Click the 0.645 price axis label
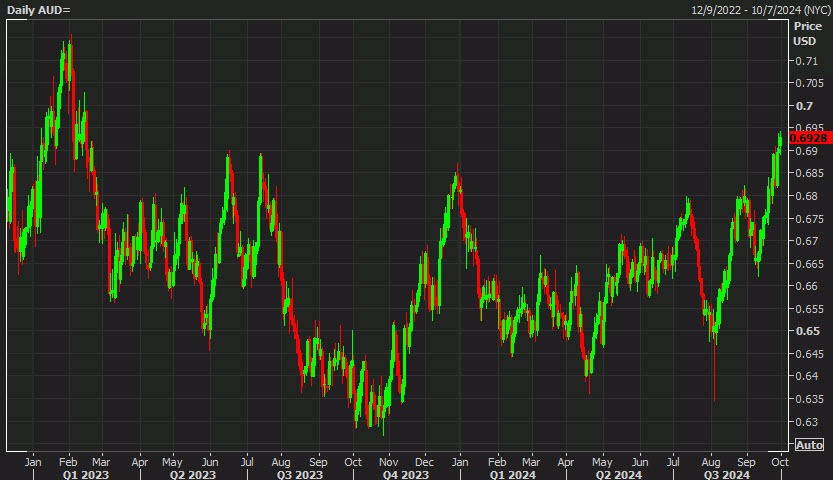Image resolution: width=833 pixels, height=480 pixels. (809, 354)
